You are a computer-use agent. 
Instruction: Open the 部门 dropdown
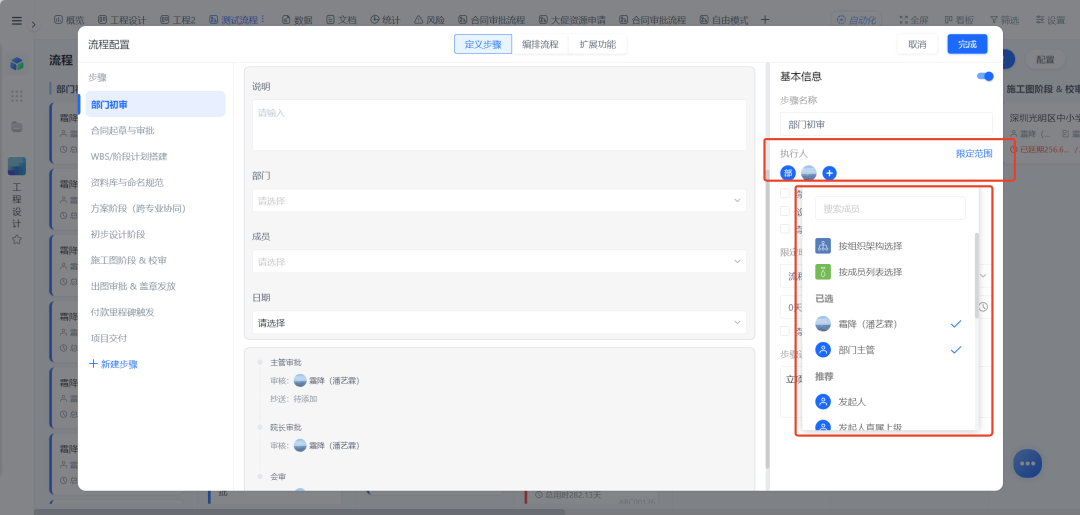[499, 201]
